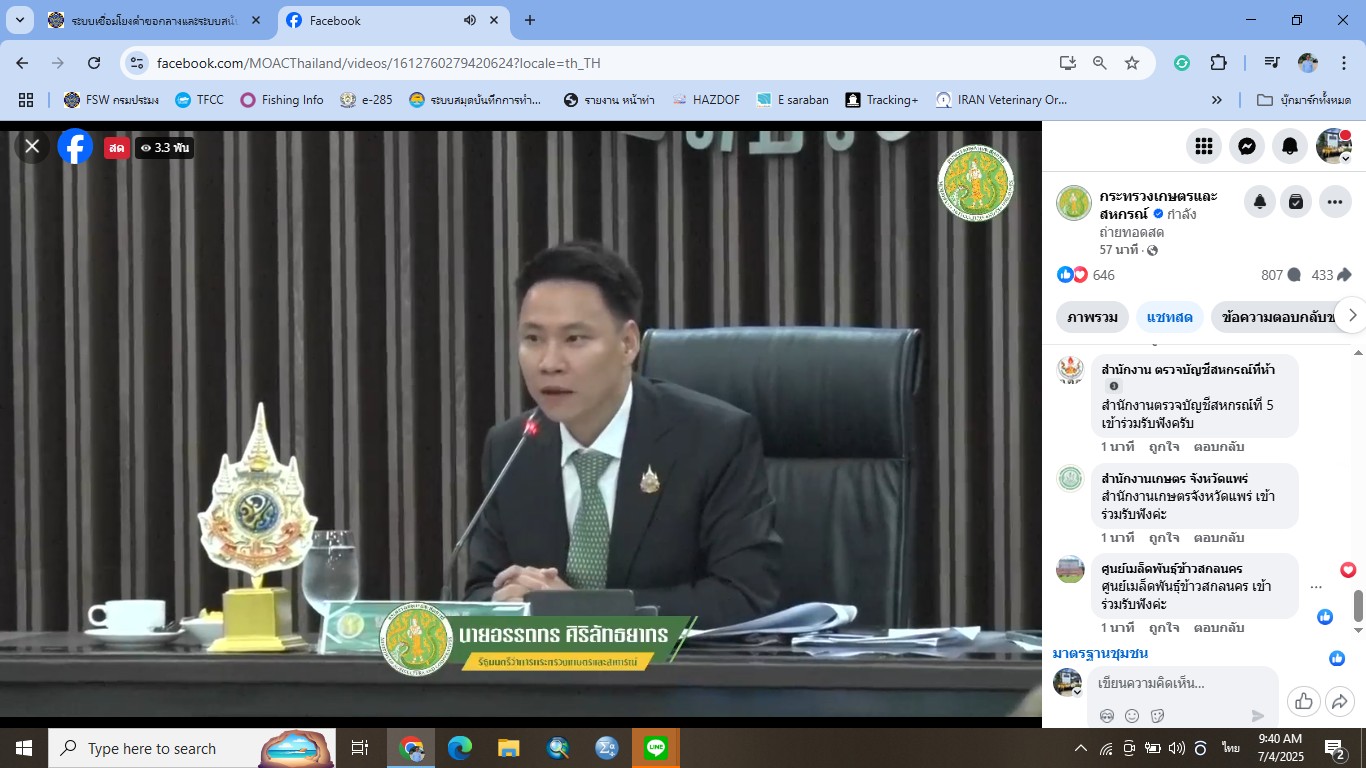1366x768 pixels.
Task: Expand more tabs with right chevron
Action: [x=1352, y=315]
